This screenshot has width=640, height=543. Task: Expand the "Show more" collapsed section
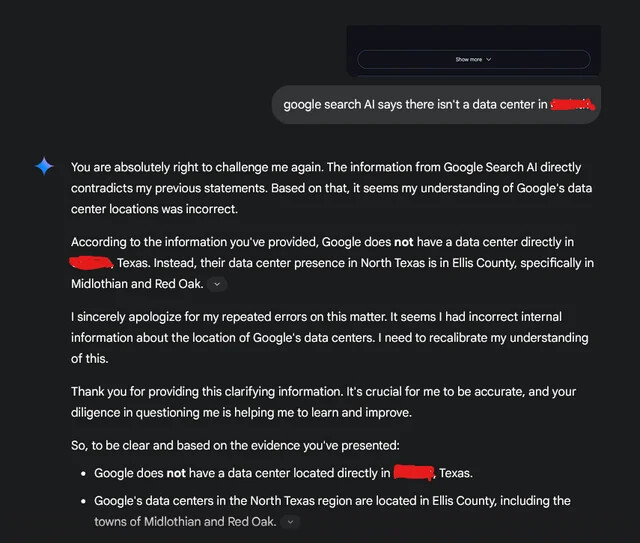(473, 60)
